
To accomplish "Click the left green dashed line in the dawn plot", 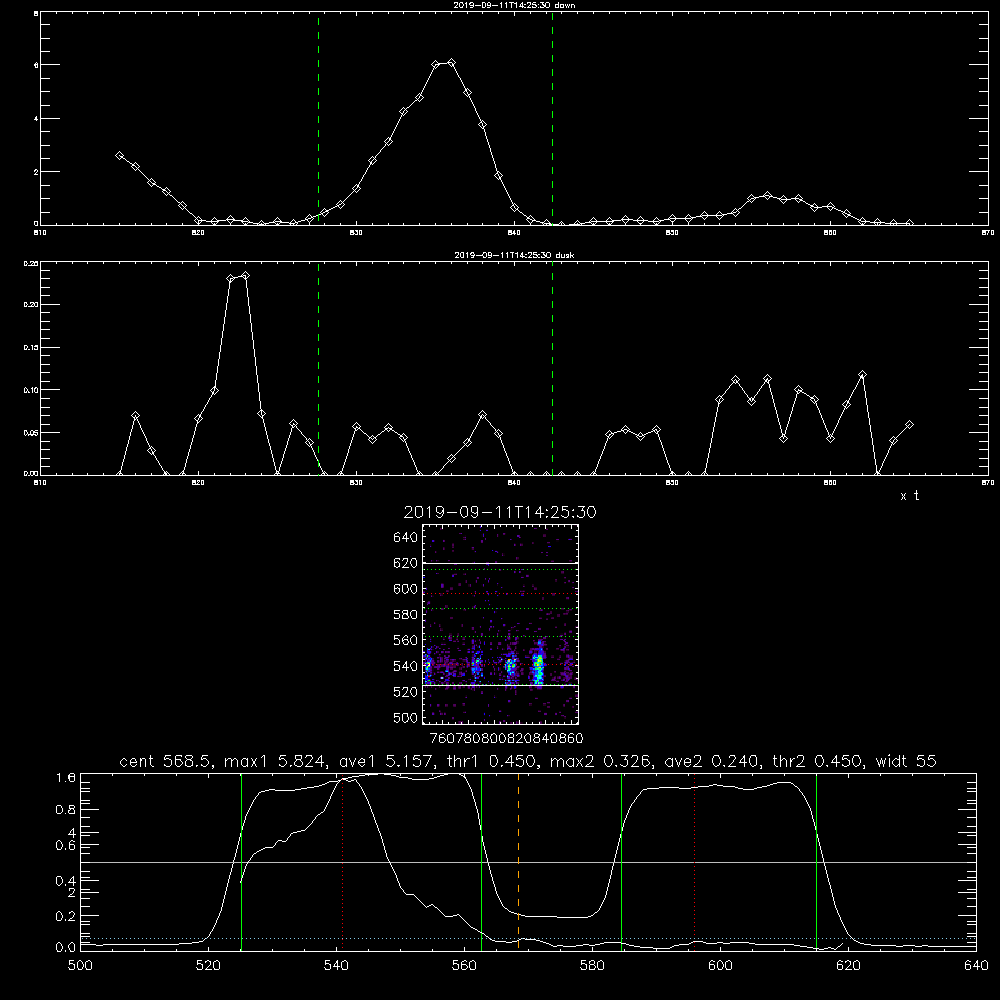I will click(x=318, y=119).
